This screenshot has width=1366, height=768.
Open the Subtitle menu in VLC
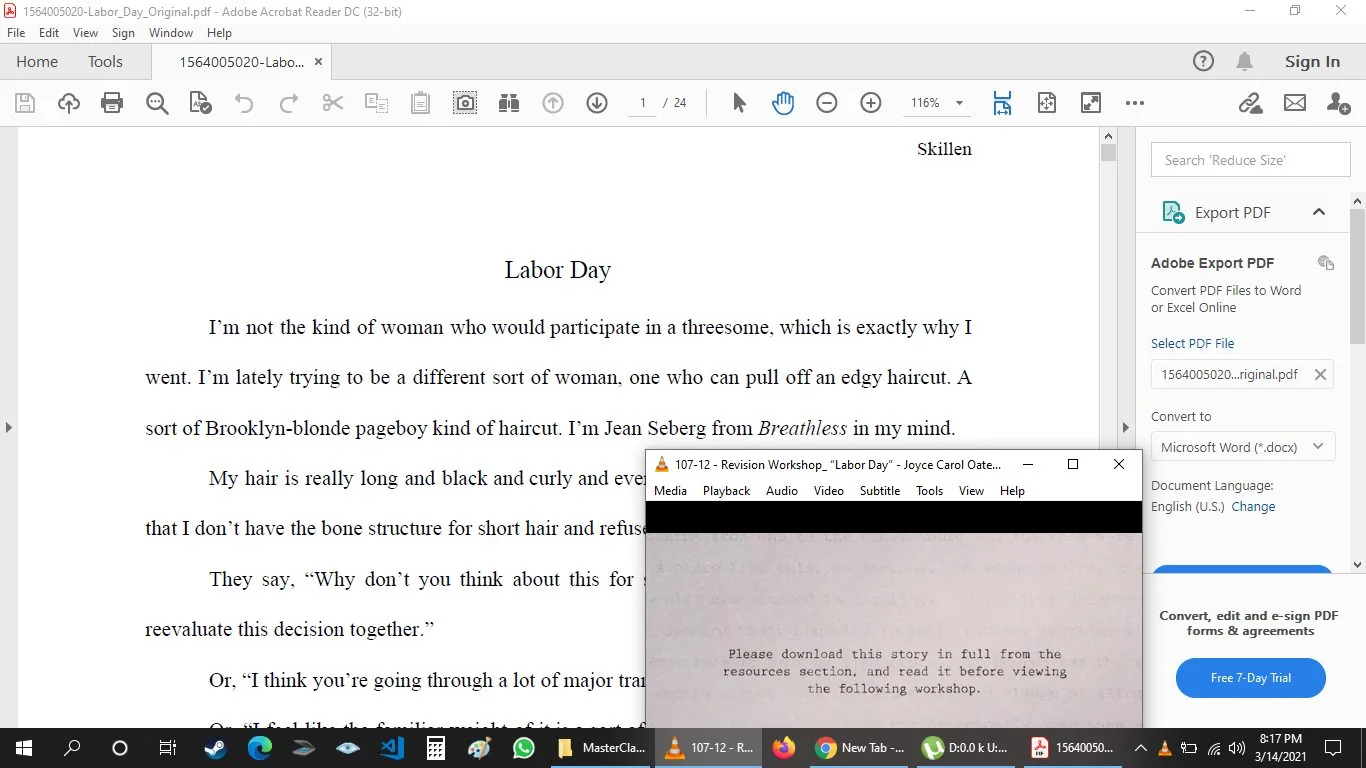coord(880,491)
